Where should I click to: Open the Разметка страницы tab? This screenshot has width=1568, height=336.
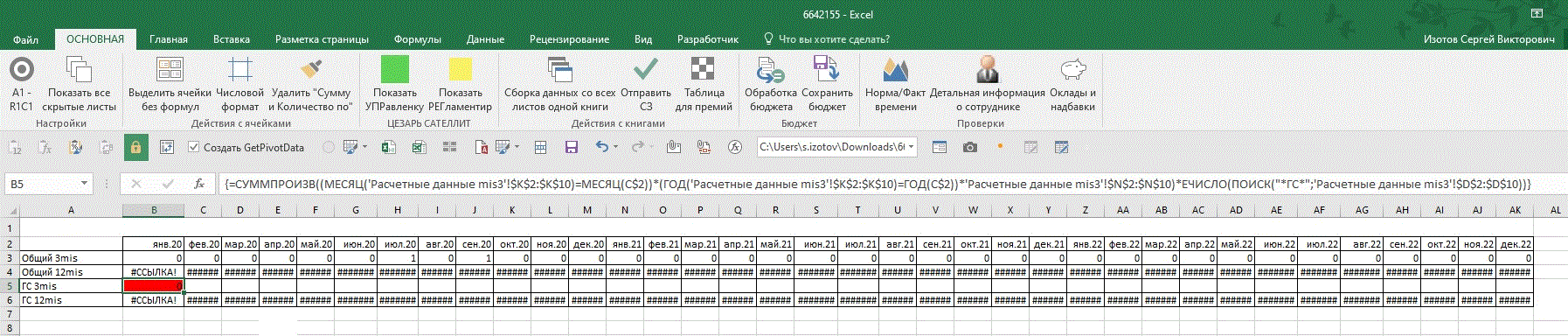pyautogui.click(x=322, y=39)
